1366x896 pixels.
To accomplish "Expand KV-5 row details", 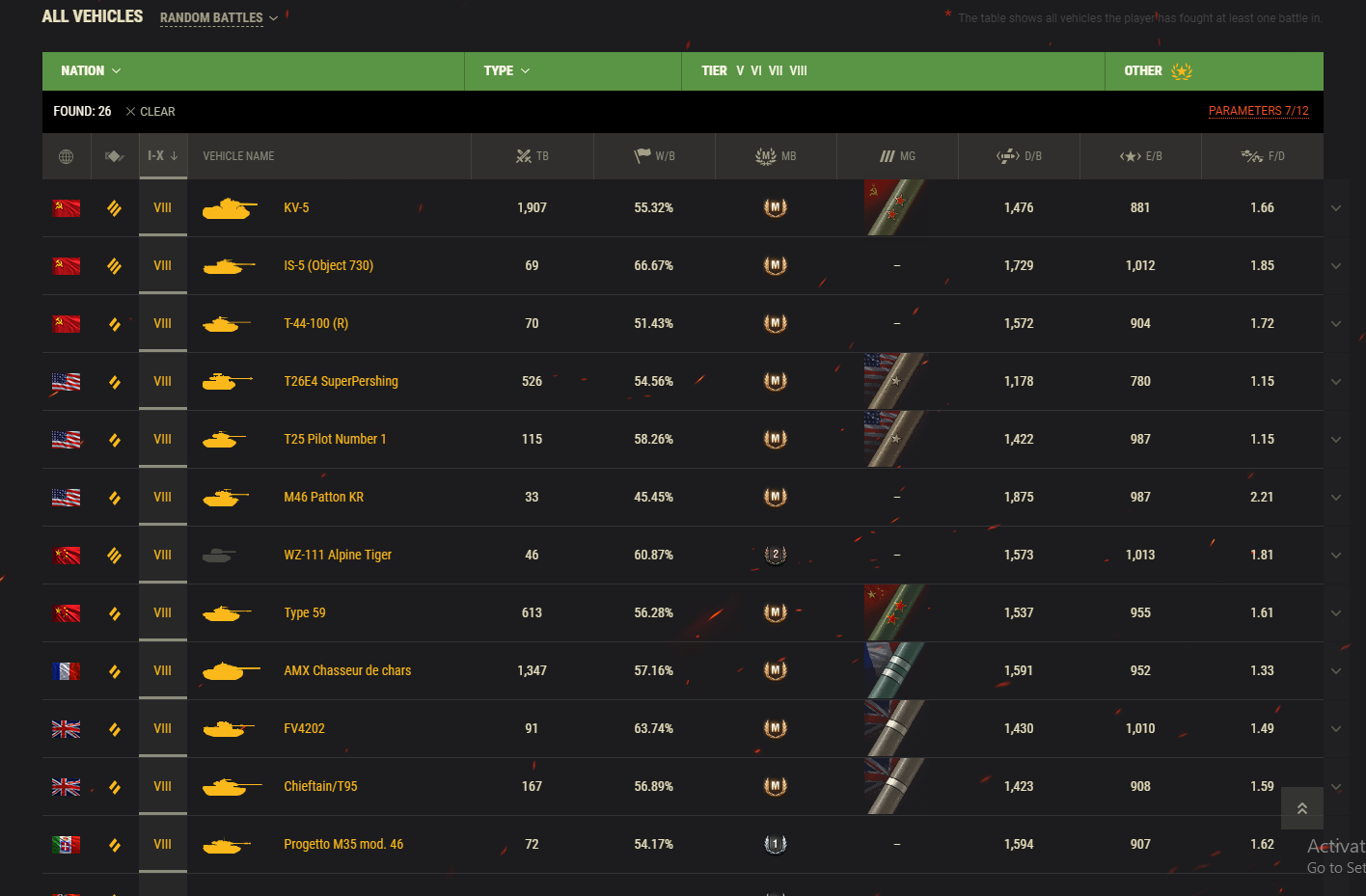I will point(1336,208).
